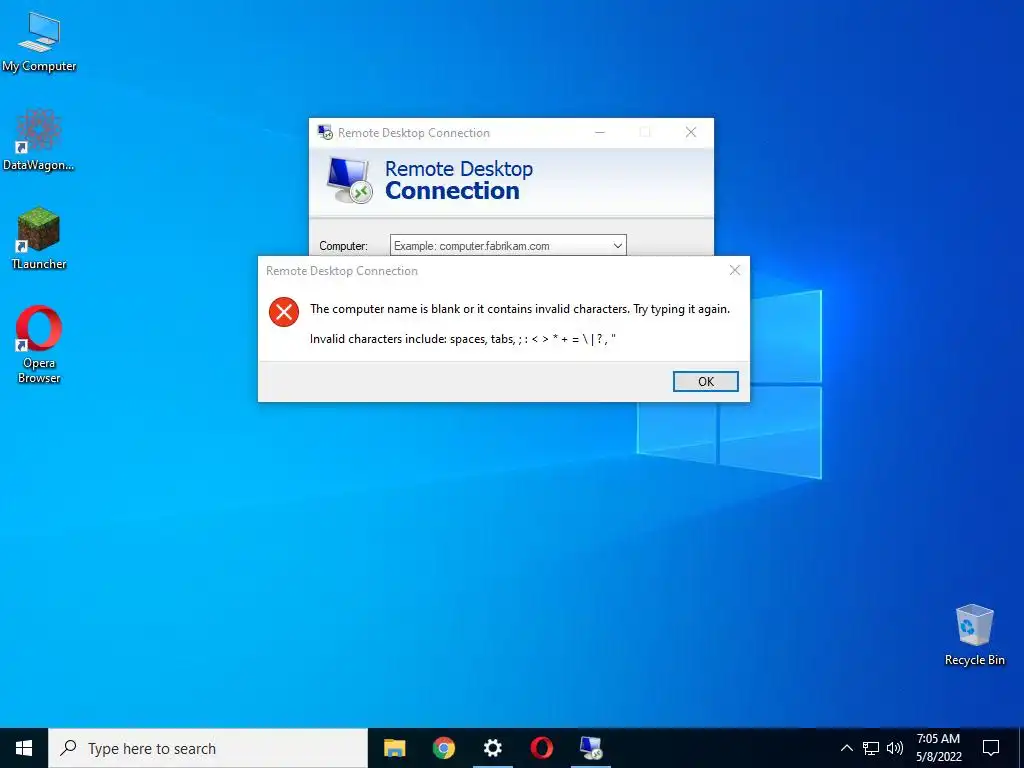
Task: Click OK in the error dialog
Action: [705, 381]
